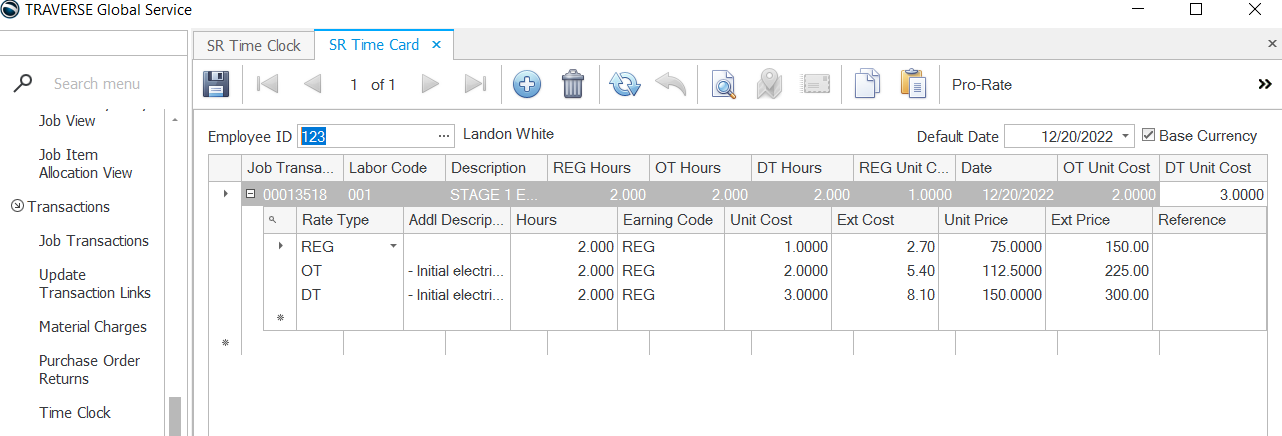
Task: Open REG rate type dropdown
Action: [x=393, y=245]
